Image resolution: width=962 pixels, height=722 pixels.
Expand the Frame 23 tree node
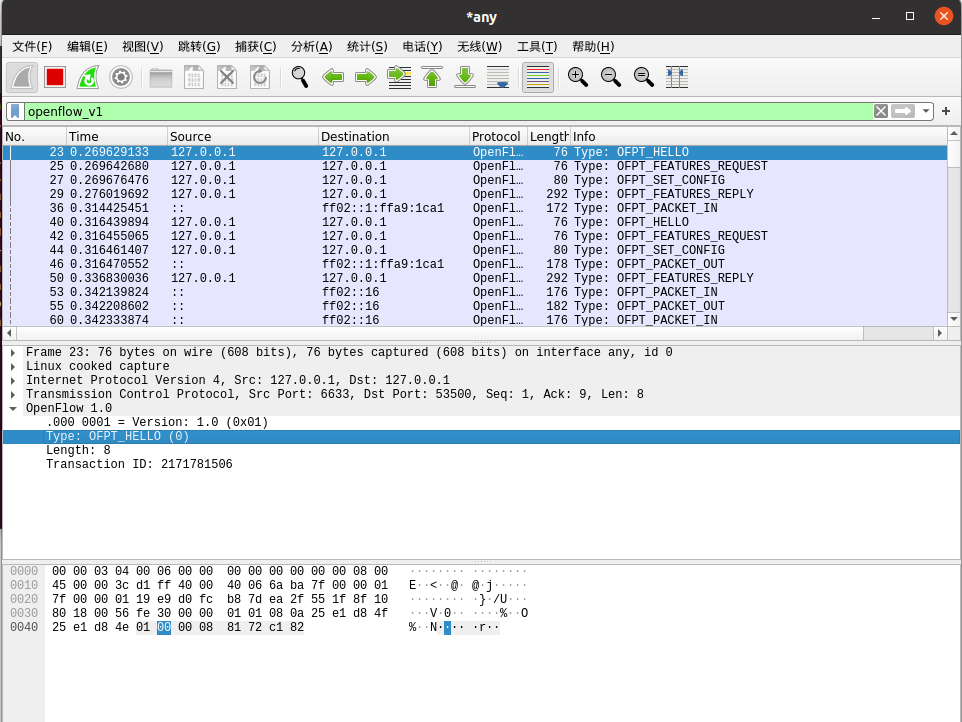tap(12, 353)
